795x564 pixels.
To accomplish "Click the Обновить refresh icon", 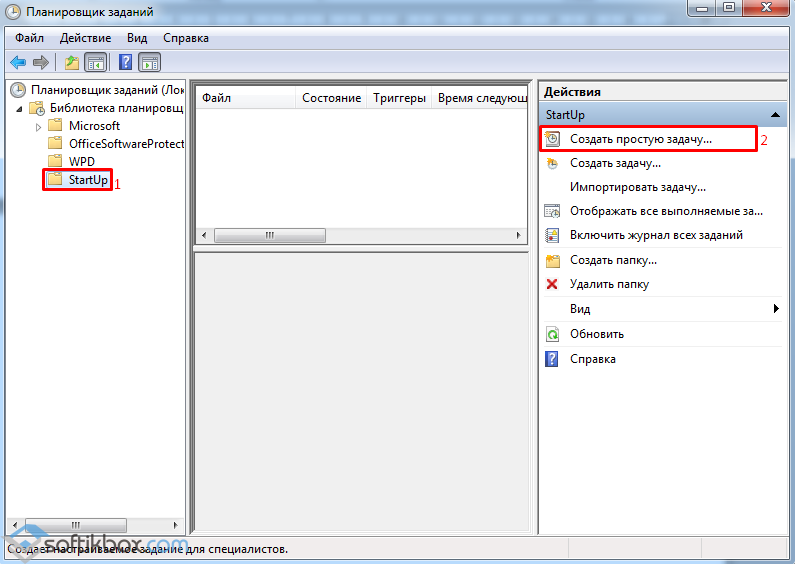I will [552, 334].
